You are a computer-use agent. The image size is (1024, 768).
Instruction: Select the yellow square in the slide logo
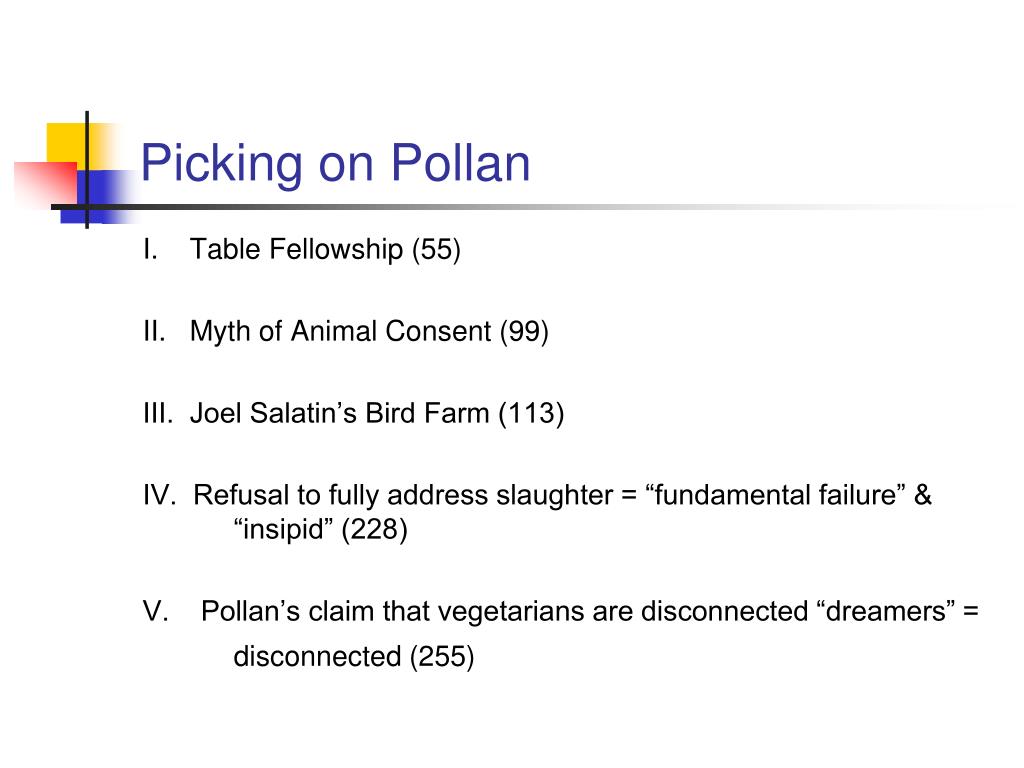[67, 144]
